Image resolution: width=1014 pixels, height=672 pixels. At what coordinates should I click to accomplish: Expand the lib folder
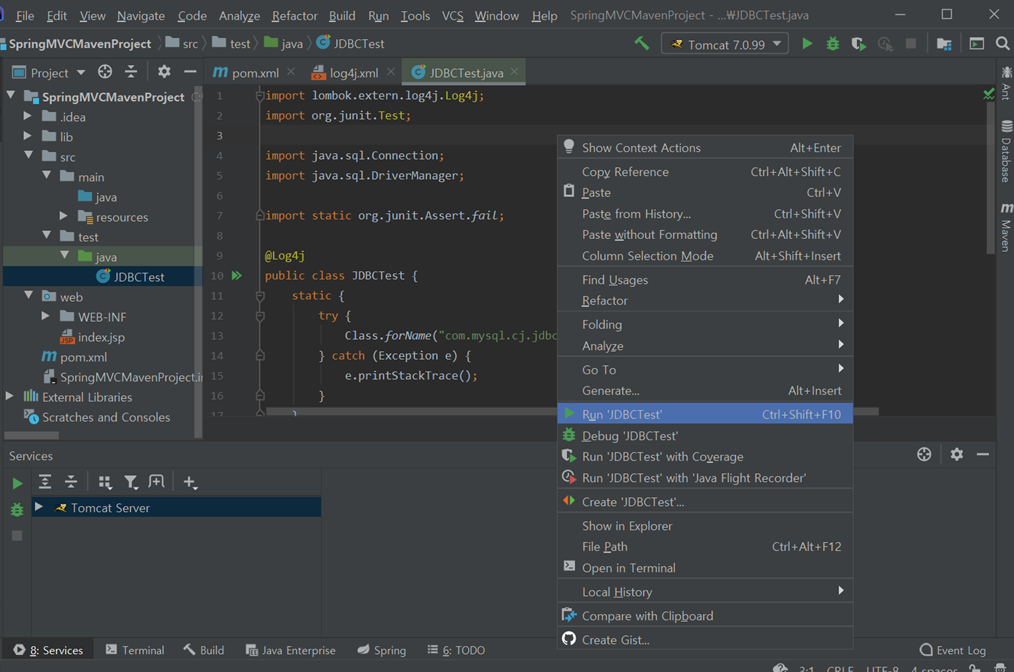pos(27,136)
